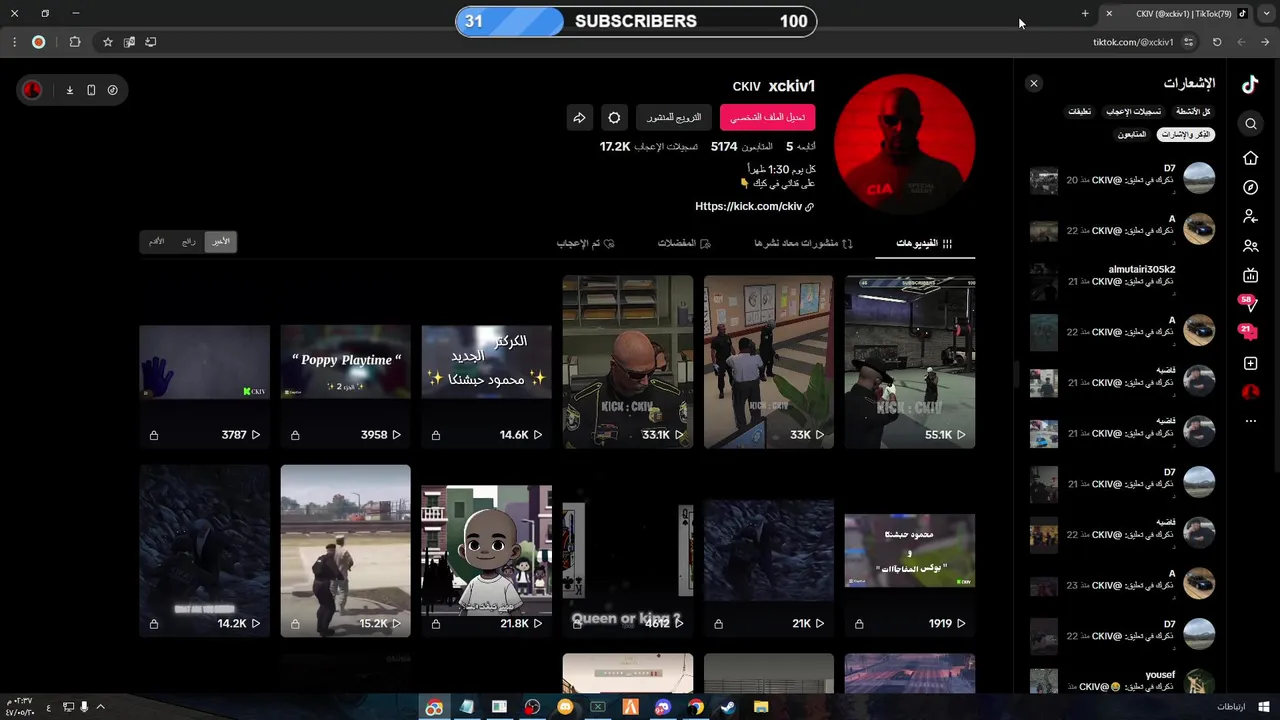
Task: Open the activity inbox icon with badge 21
Action: pos(1249,333)
